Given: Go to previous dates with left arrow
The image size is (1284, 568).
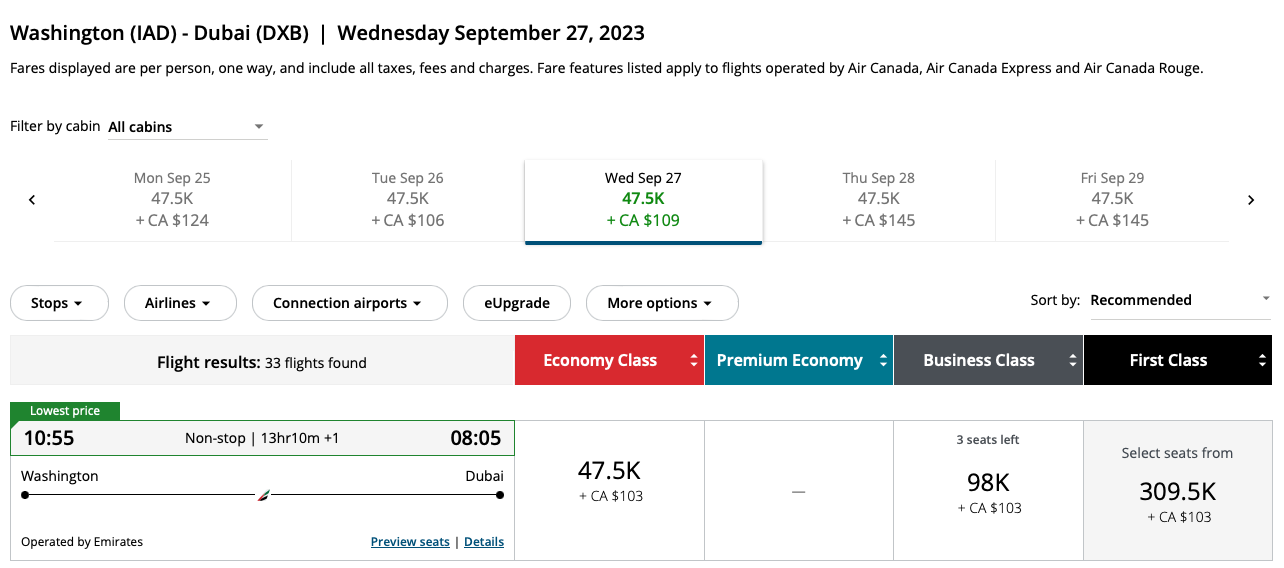Looking at the screenshot, I should pos(32,200).
